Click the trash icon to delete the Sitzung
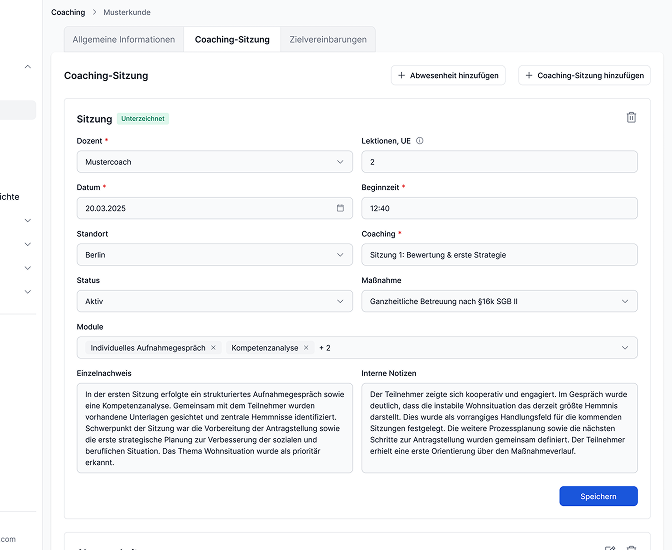The image size is (672, 550). [x=631, y=117]
